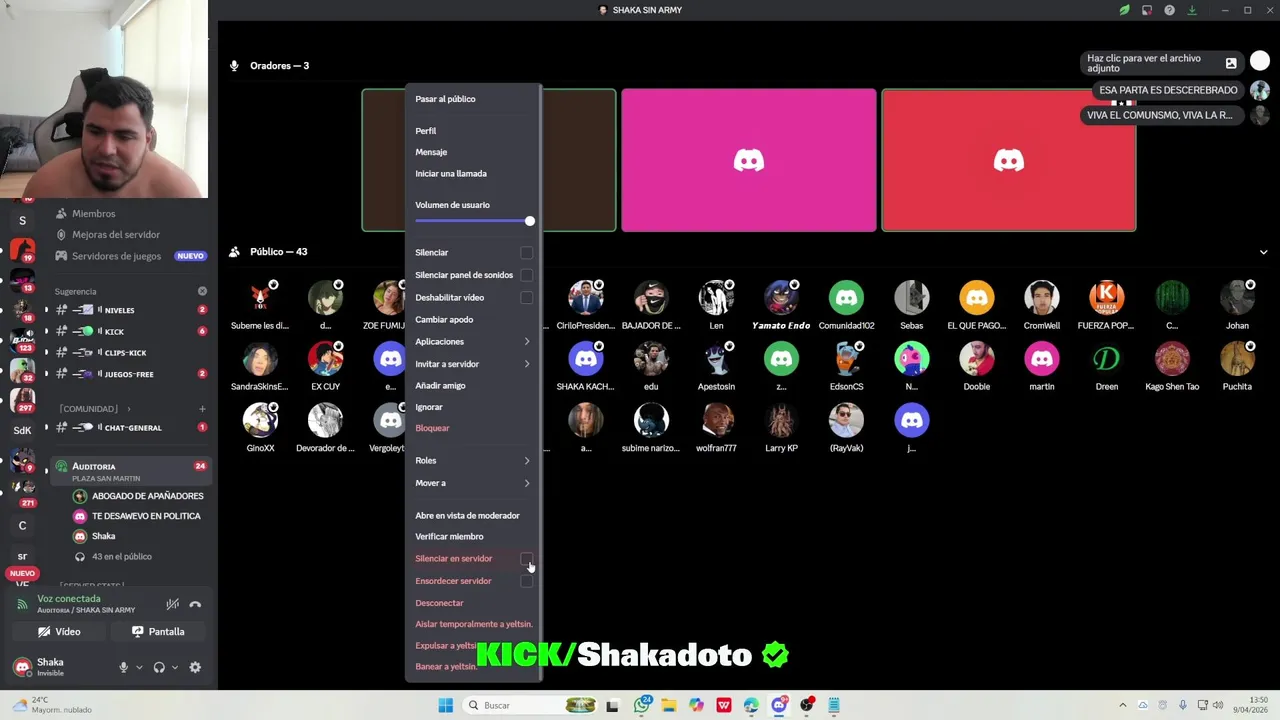Expand the Invitar a servidor submenu
This screenshot has height=720, width=1280.
(x=473, y=364)
